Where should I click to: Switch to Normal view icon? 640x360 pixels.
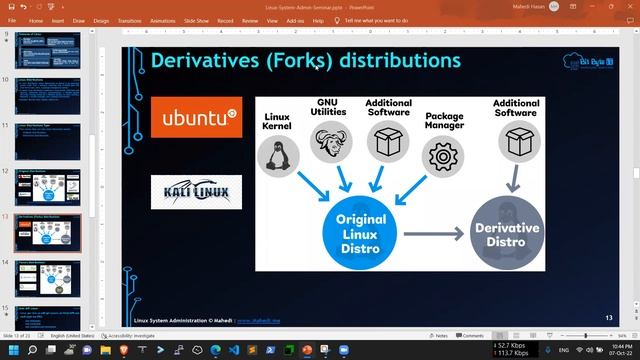[499, 336]
